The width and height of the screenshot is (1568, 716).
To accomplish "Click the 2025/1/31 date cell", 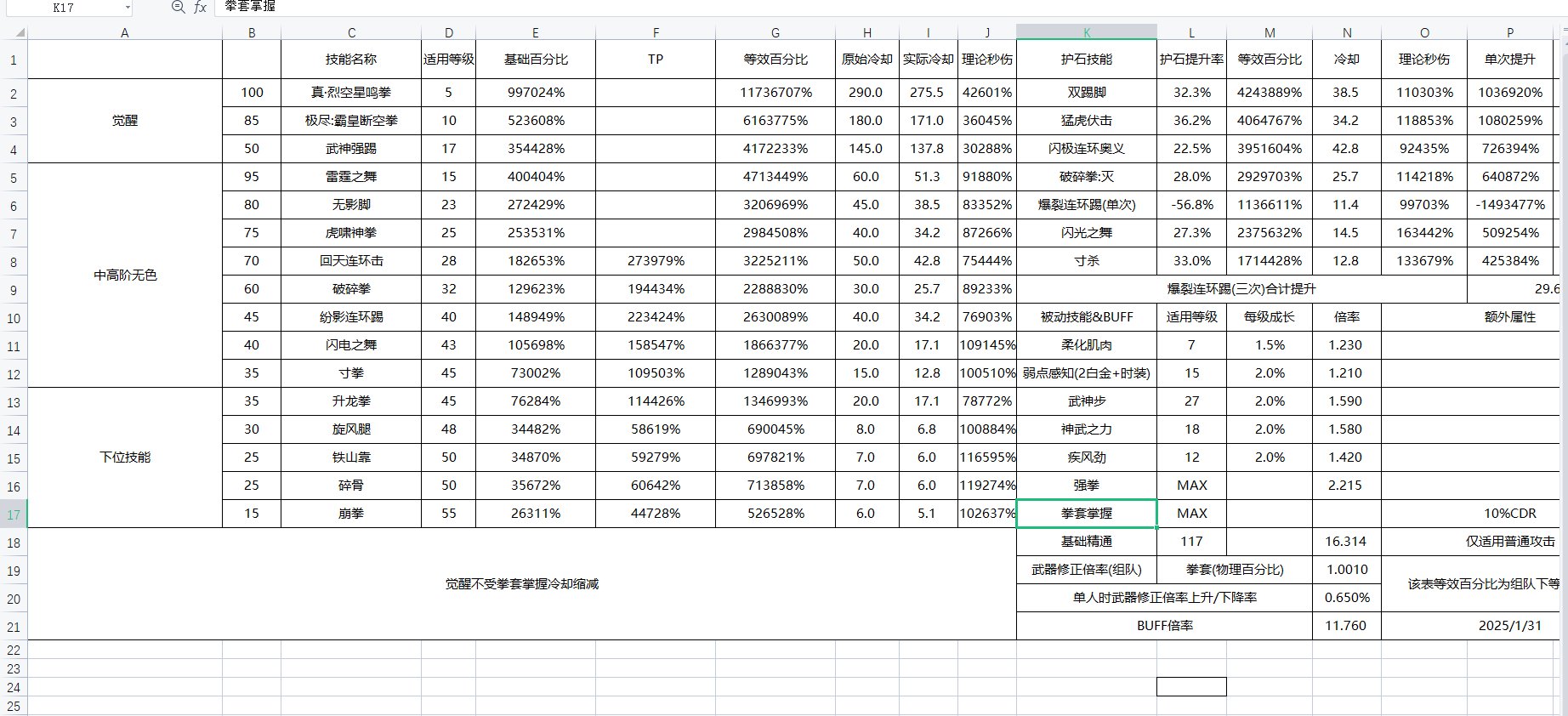I will pyautogui.click(x=1471, y=626).
